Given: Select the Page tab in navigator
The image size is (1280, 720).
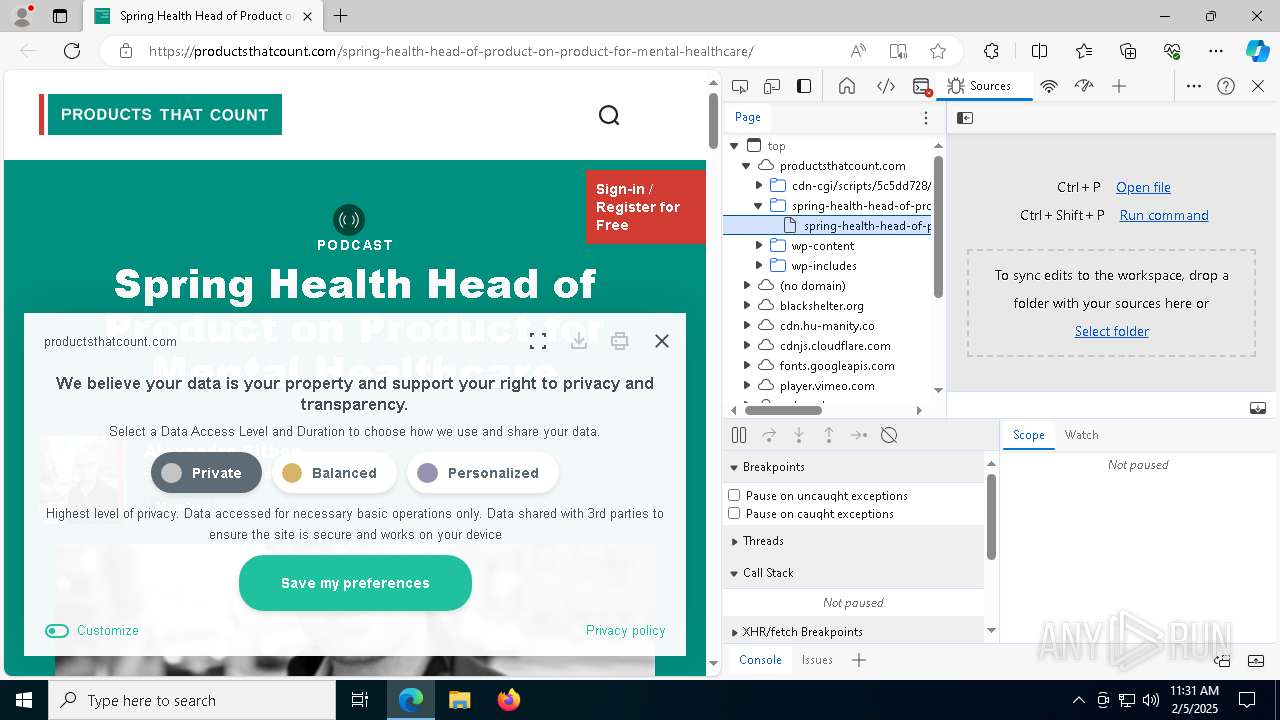Looking at the screenshot, I should [x=748, y=117].
